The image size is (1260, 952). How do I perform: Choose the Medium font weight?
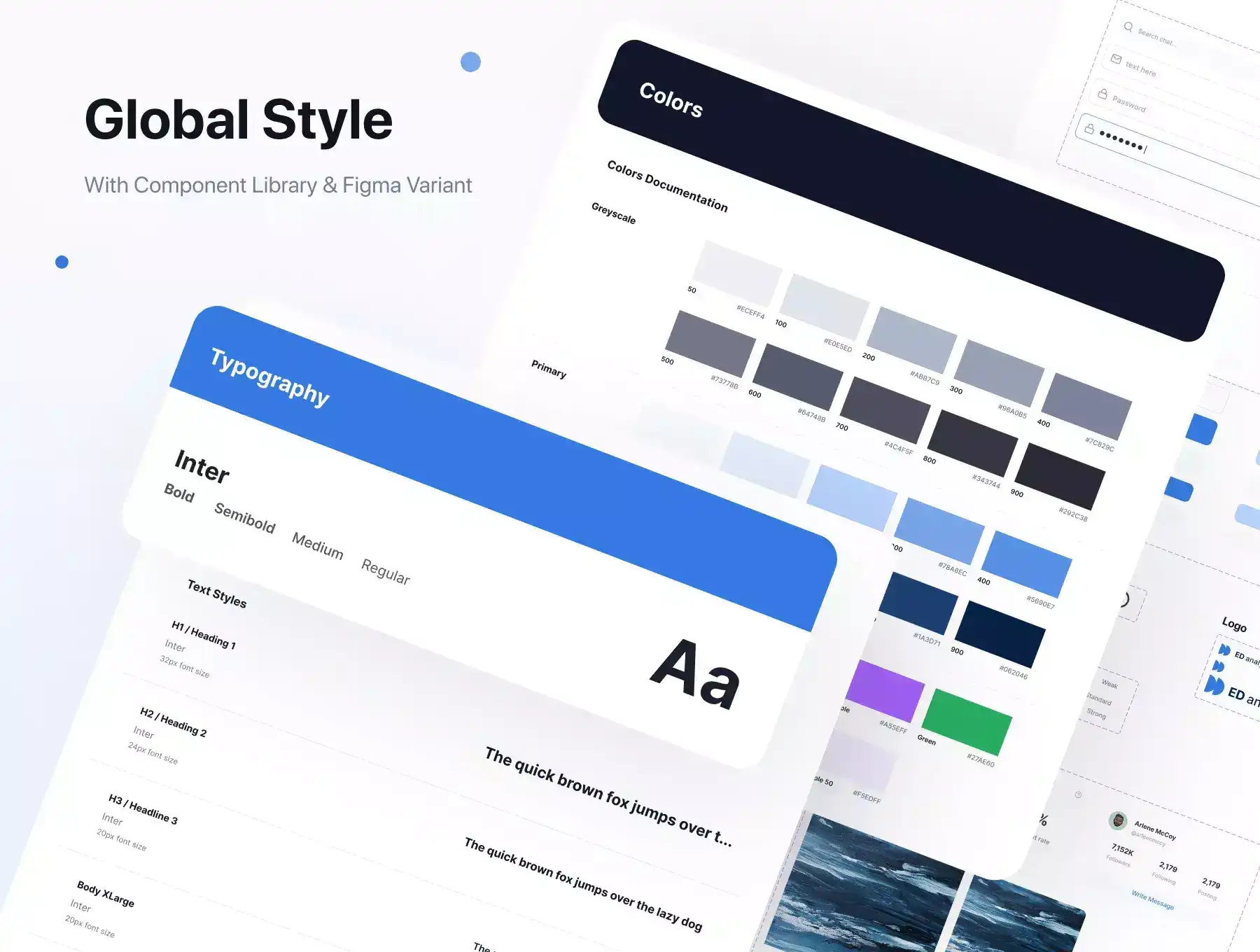(x=317, y=546)
